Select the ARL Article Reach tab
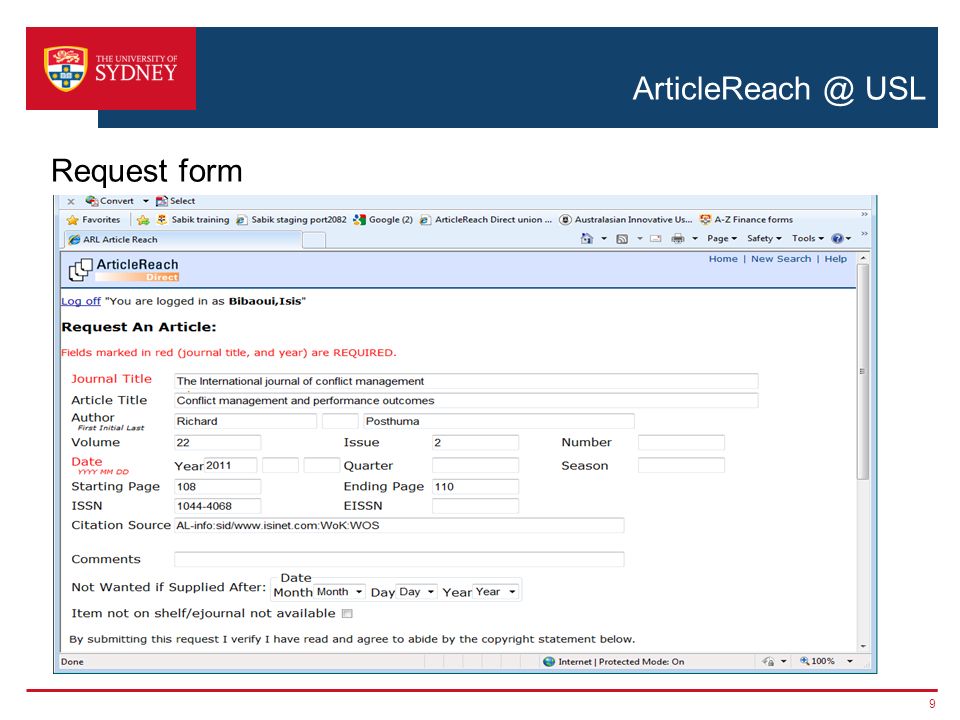The image size is (960, 720). [x=184, y=239]
